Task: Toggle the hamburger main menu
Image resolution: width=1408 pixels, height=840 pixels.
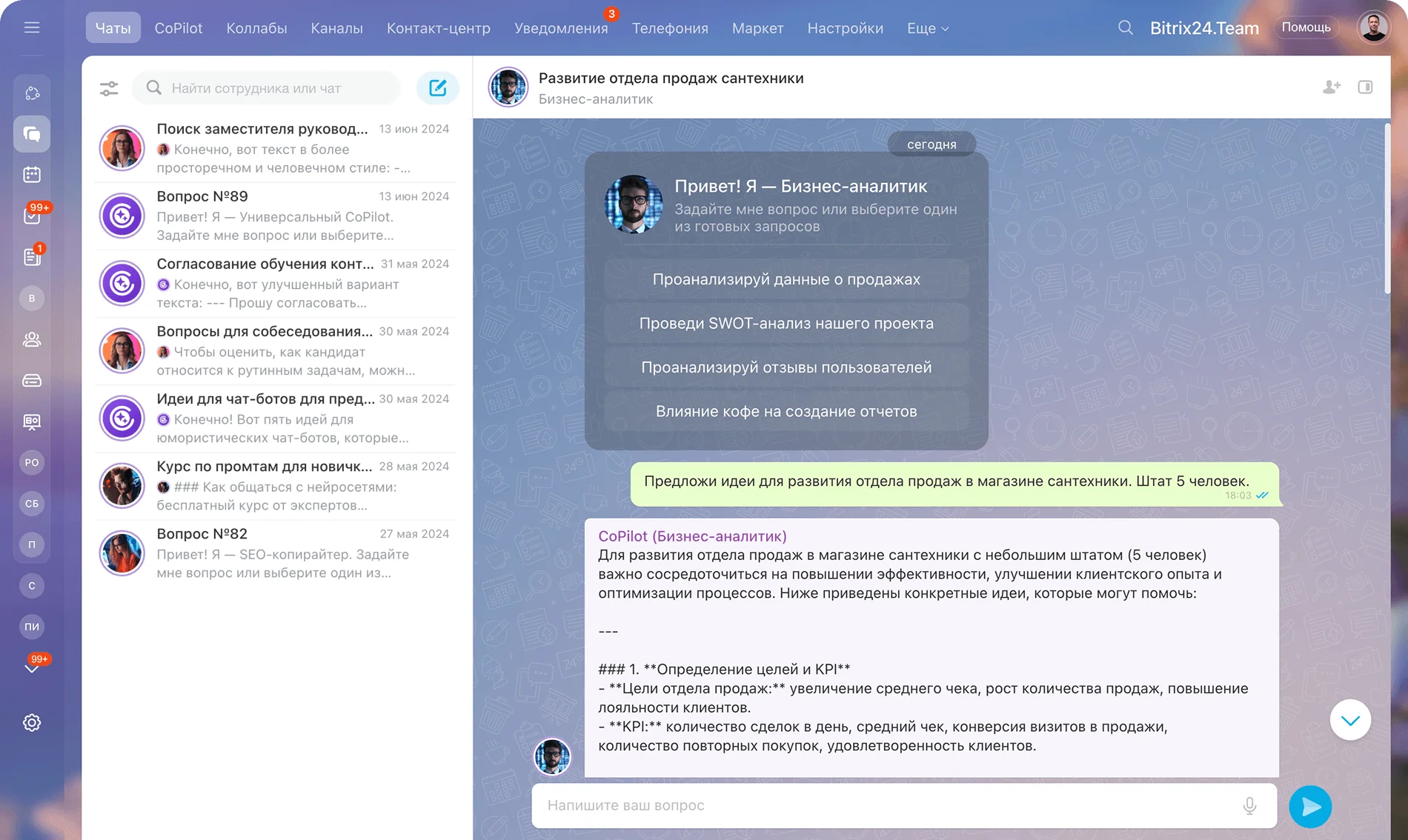Action: [32, 28]
